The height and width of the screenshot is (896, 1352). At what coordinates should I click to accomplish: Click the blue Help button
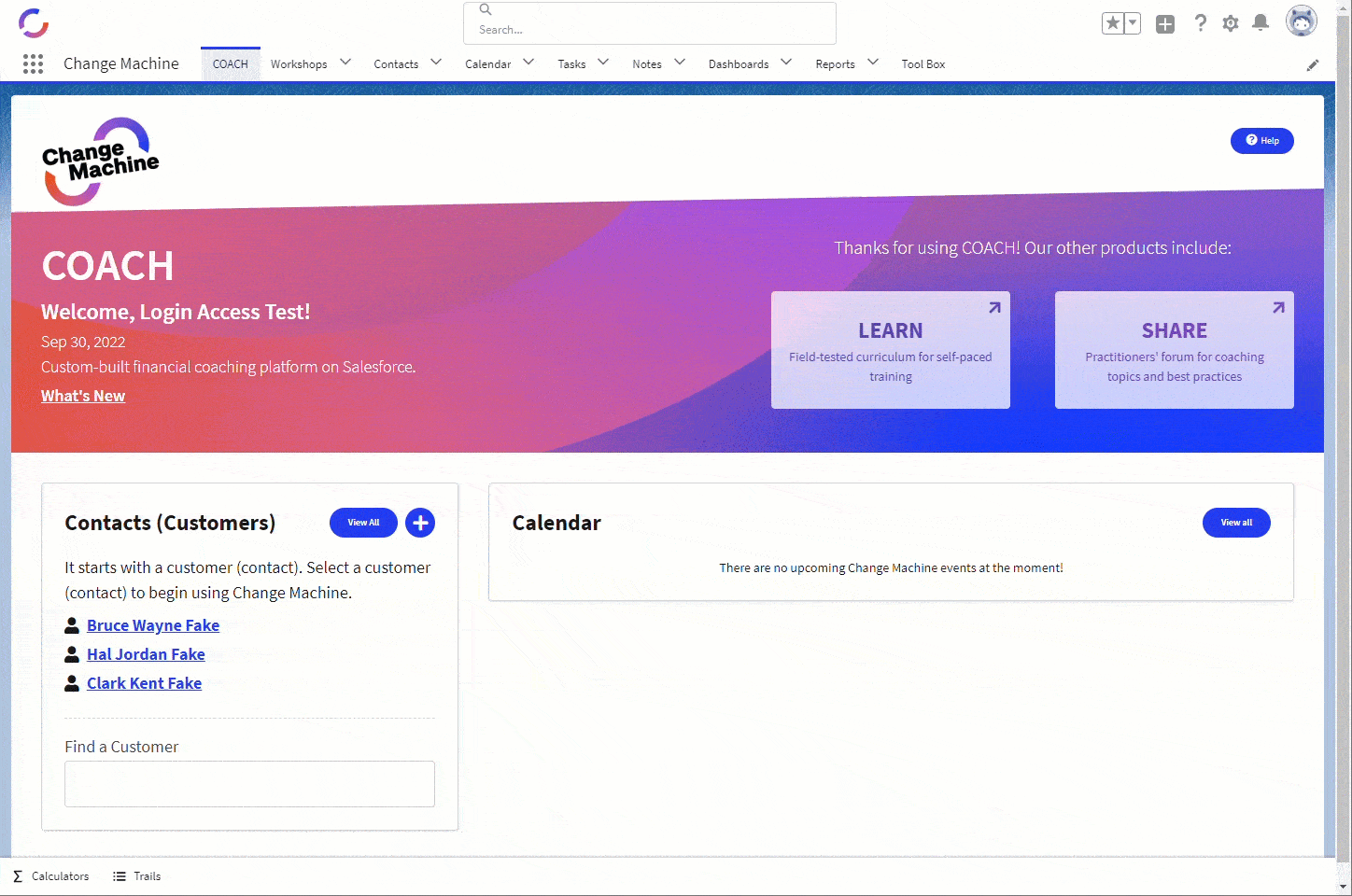point(1261,141)
